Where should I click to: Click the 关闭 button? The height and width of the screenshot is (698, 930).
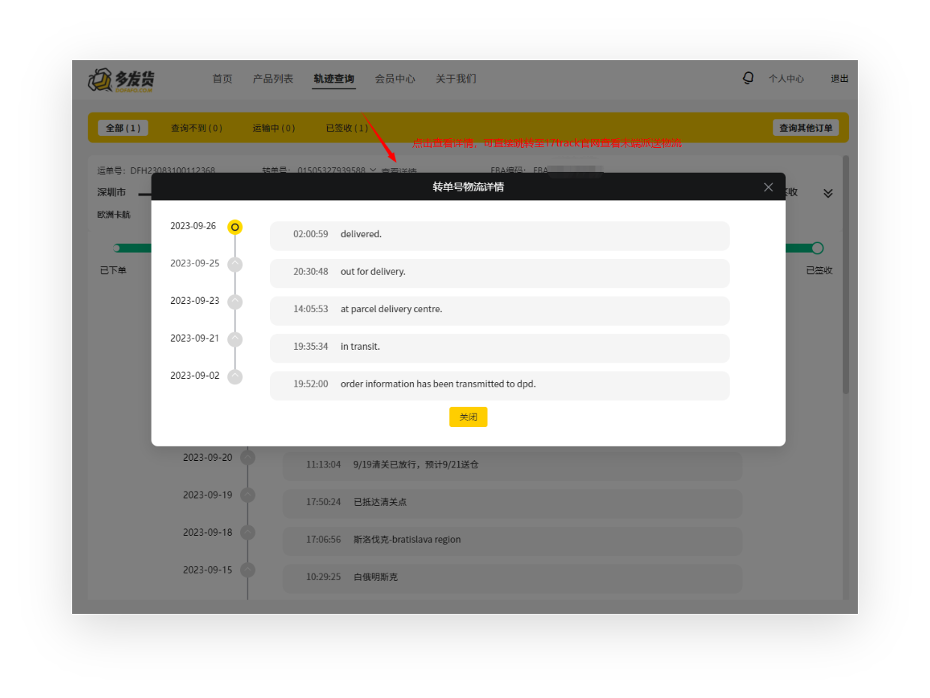[468, 417]
